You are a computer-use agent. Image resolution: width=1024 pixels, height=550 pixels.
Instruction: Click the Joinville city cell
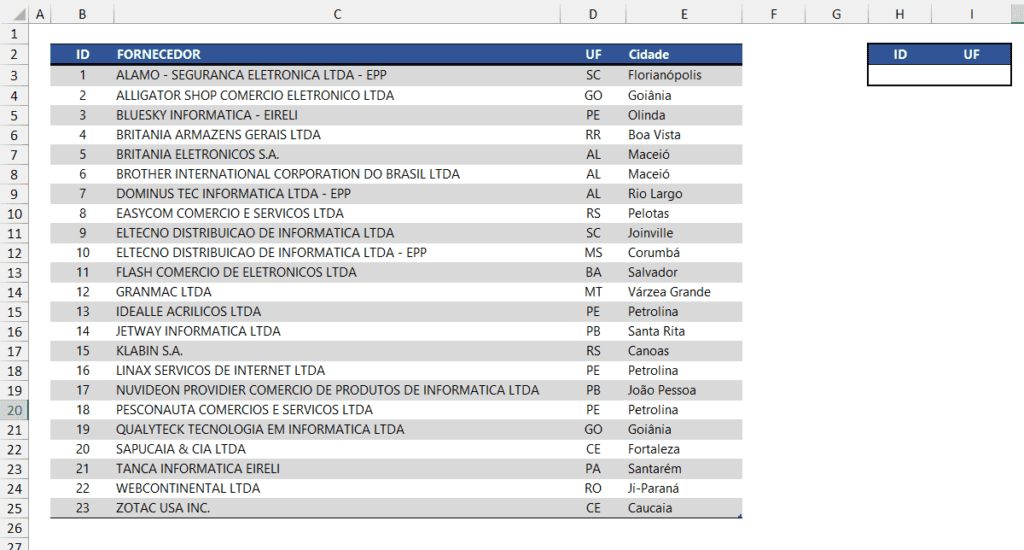[x=684, y=233]
